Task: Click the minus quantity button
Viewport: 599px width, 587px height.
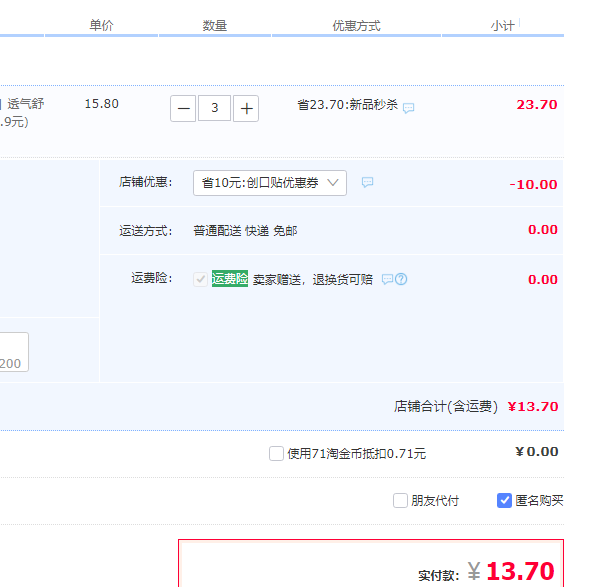Action: pyautogui.click(x=183, y=108)
